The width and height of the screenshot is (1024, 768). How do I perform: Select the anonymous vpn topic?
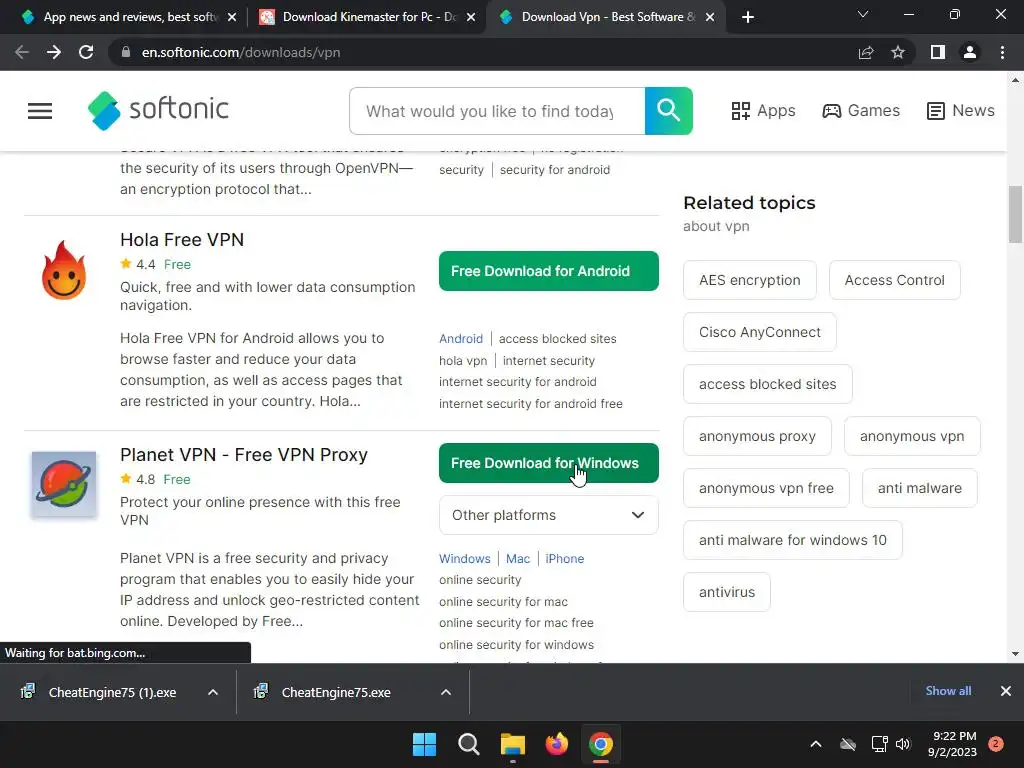click(912, 436)
